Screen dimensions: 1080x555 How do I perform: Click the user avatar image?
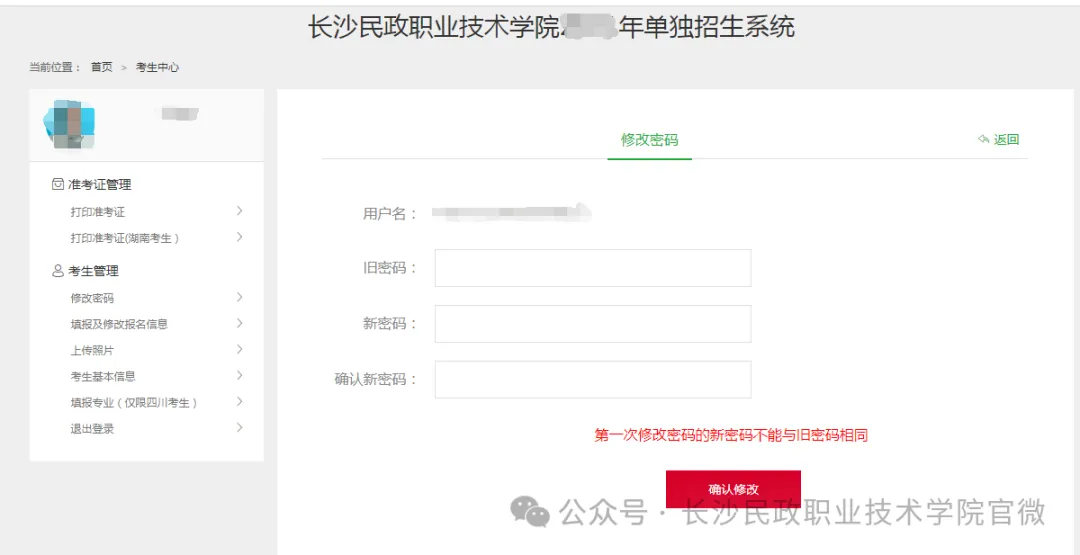(69, 124)
